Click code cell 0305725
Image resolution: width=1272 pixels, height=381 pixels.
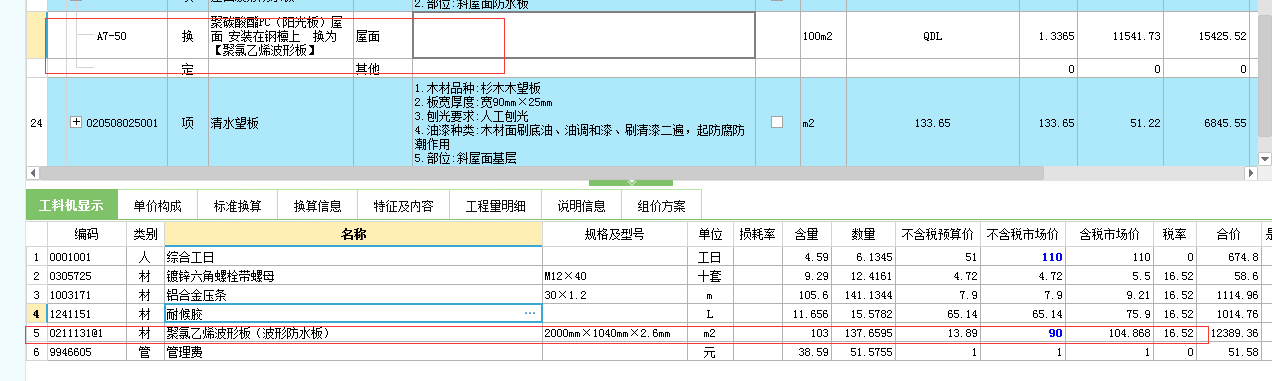pos(87,276)
